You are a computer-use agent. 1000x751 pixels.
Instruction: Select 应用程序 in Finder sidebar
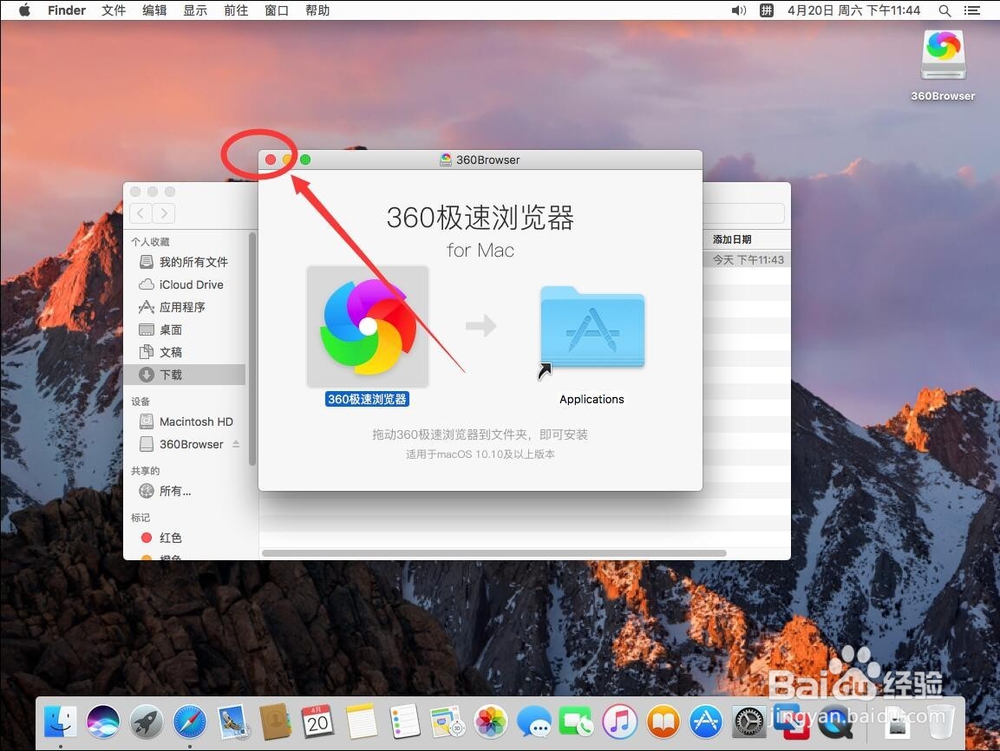185,307
